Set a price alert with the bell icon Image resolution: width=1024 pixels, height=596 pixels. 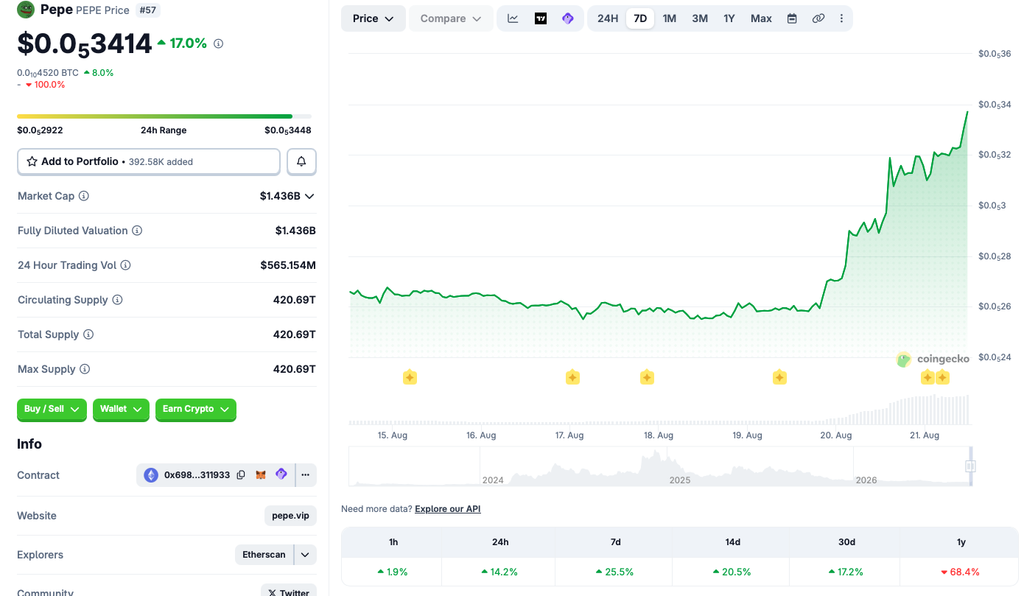301,161
